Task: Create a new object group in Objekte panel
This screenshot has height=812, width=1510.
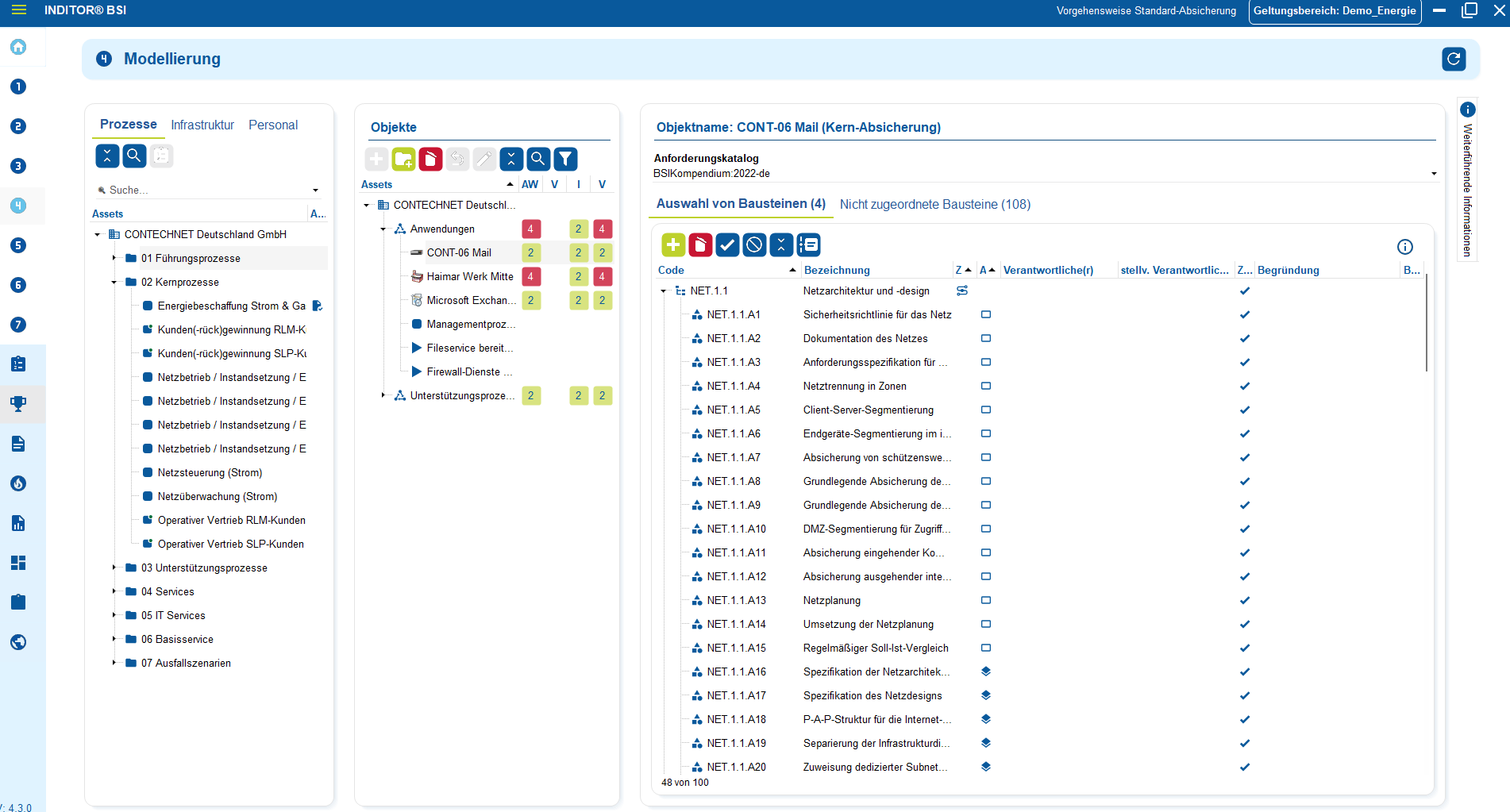Action: pos(403,159)
